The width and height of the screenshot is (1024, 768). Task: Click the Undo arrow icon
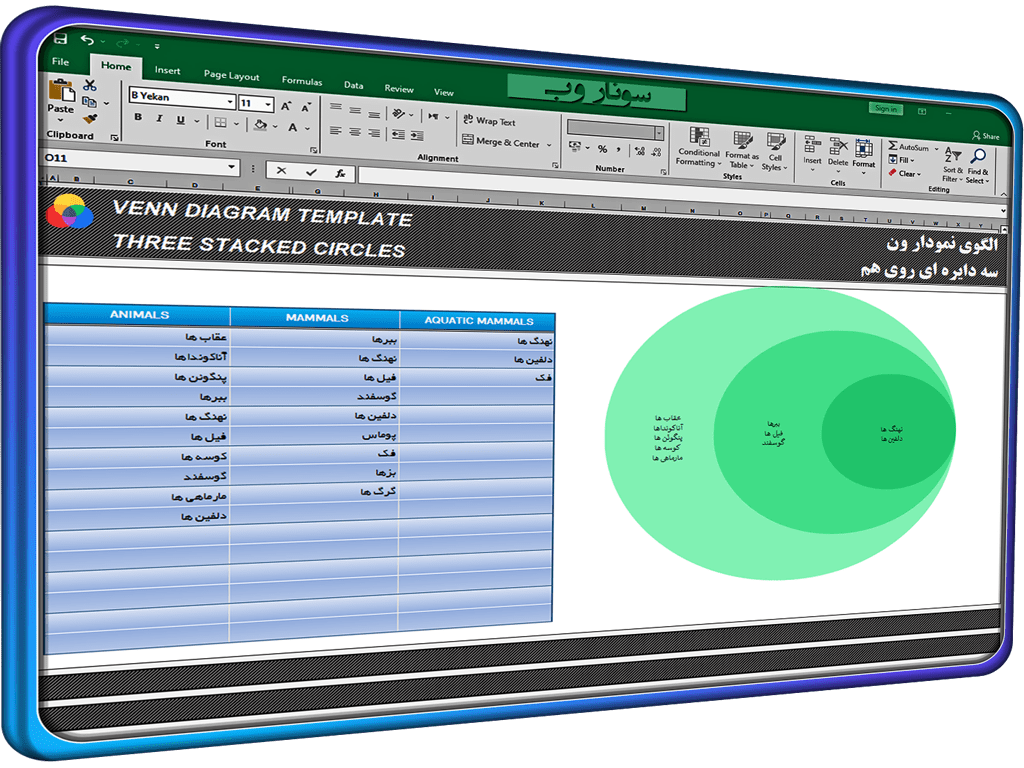87,40
